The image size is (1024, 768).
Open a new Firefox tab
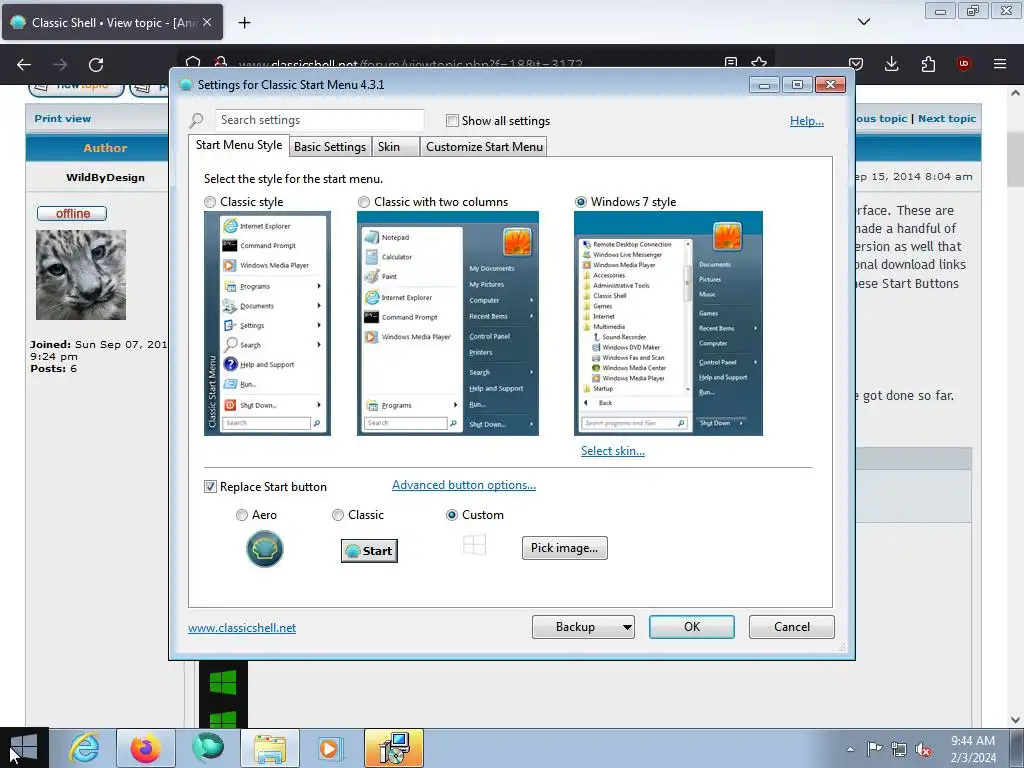tap(244, 23)
